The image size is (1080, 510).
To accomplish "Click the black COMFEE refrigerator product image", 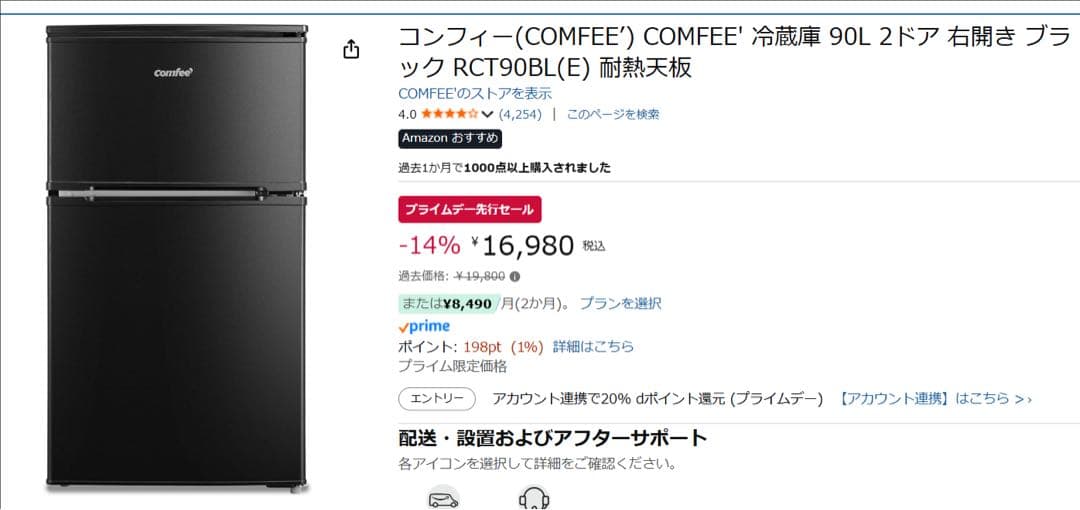I will 177,258.
